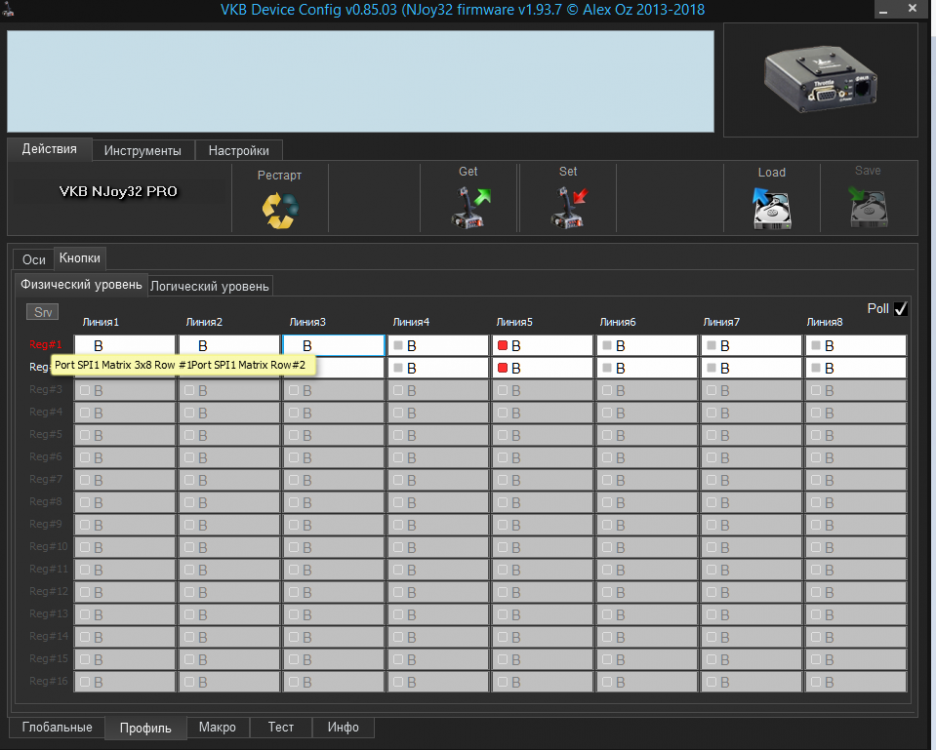Image resolution: width=936 pixels, height=750 pixels.
Task: Click the Load hard drive icon
Action: 771,208
